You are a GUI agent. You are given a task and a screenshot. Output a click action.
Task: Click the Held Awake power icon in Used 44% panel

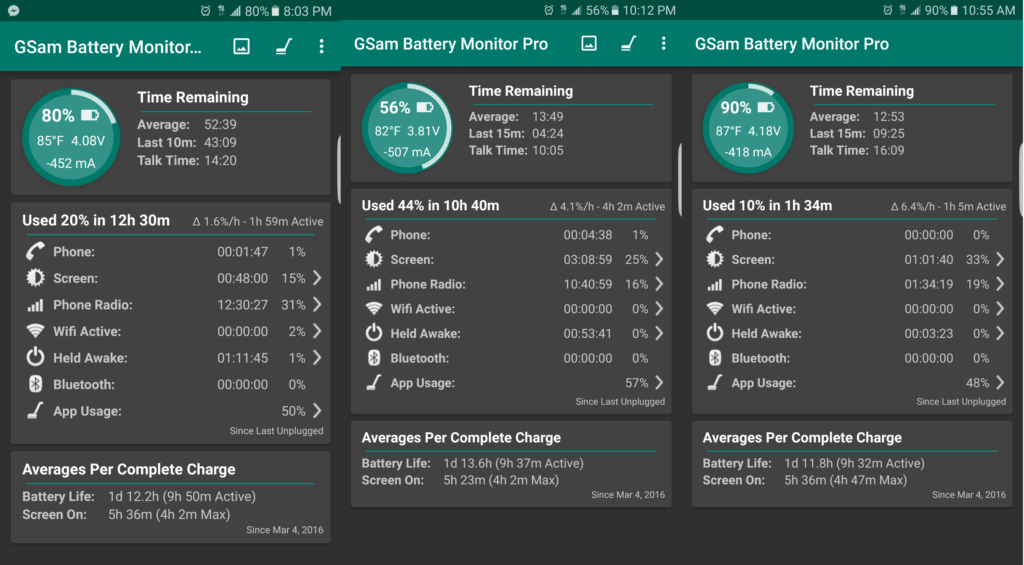click(x=374, y=333)
